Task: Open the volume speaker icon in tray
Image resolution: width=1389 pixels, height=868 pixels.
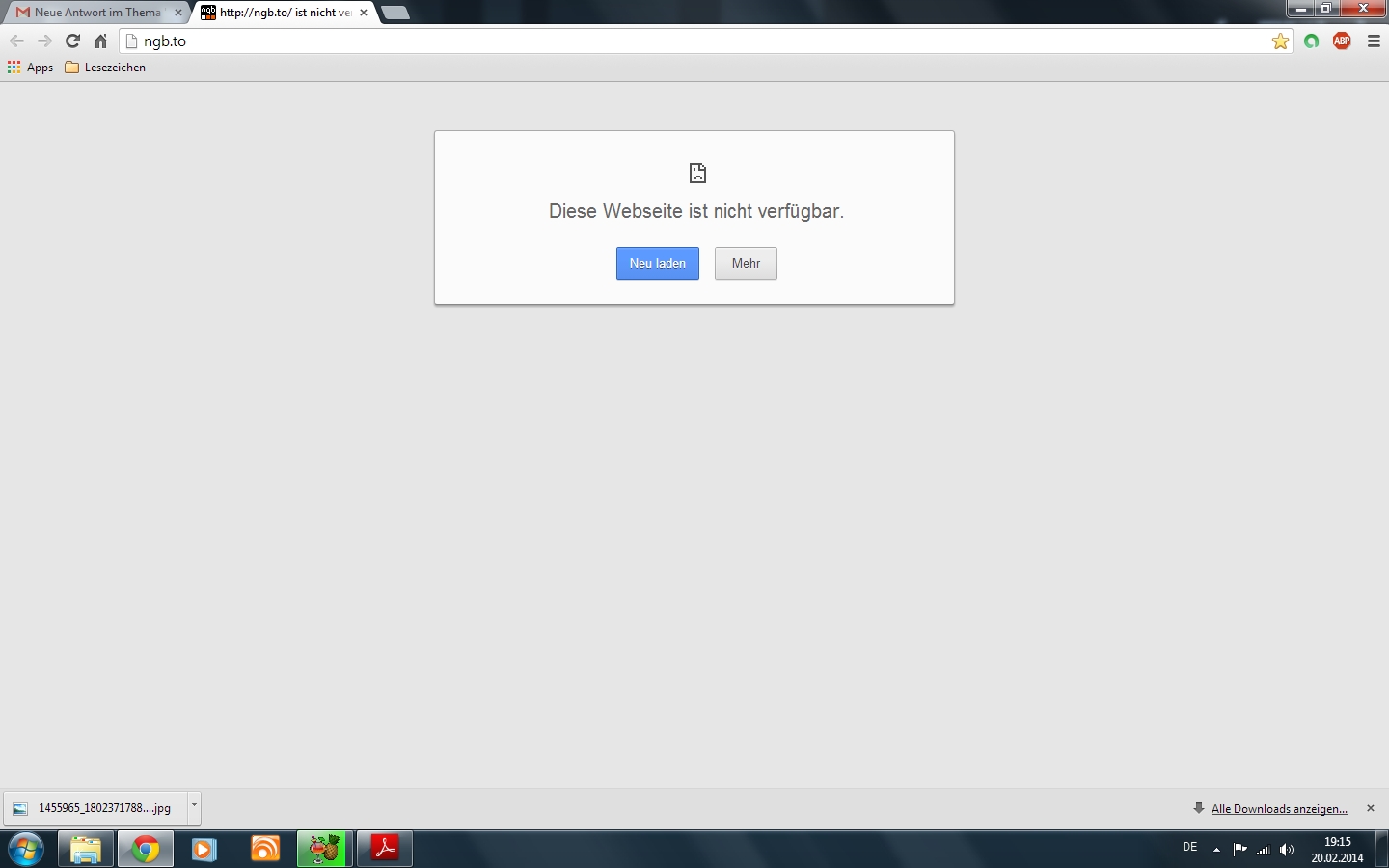Action: pos(1286,850)
